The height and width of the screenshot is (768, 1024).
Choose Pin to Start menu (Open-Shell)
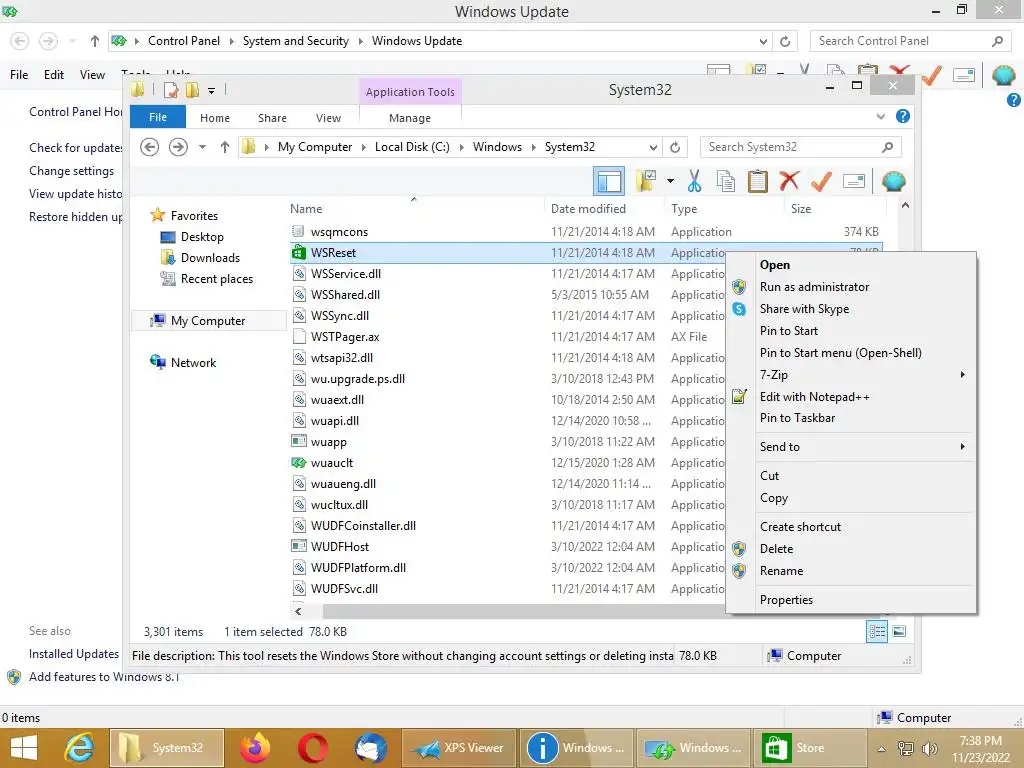pos(840,353)
